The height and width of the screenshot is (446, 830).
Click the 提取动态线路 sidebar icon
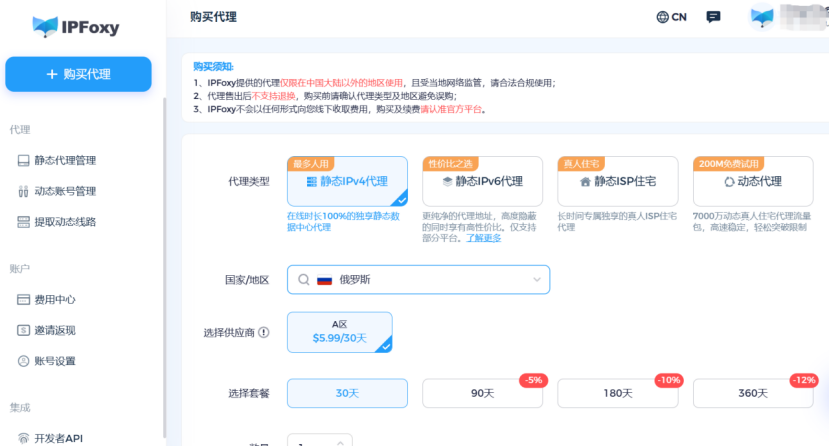tap(24, 222)
